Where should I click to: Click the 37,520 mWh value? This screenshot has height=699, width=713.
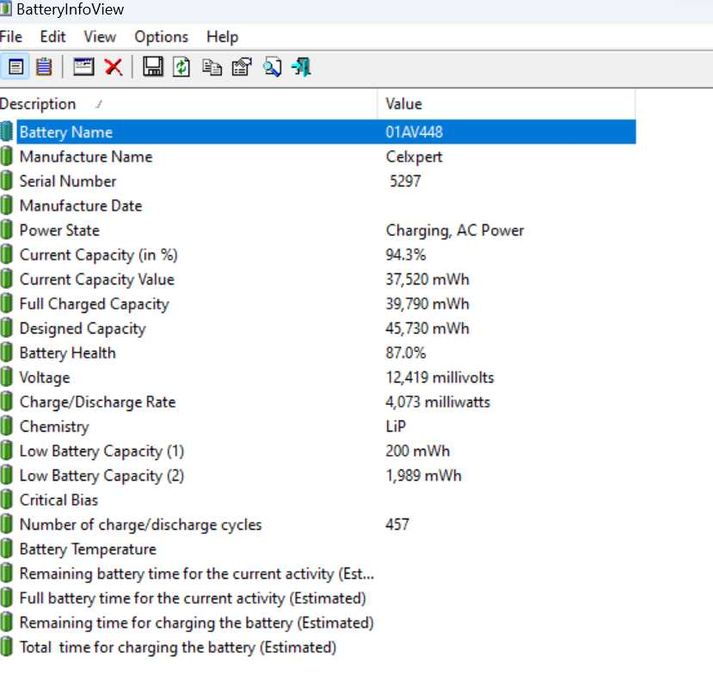[x=427, y=280]
